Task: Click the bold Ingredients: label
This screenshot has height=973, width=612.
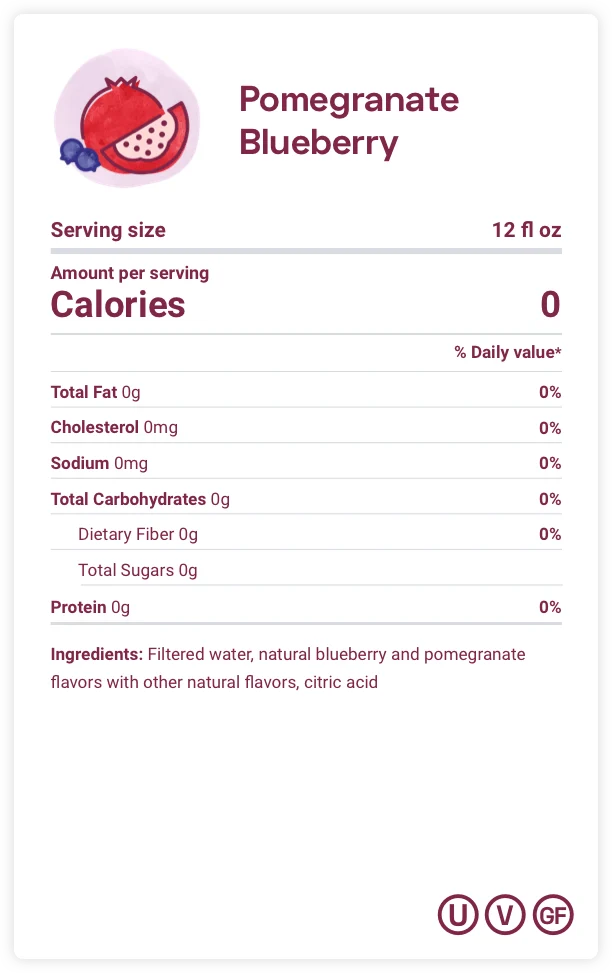Action: click(97, 655)
